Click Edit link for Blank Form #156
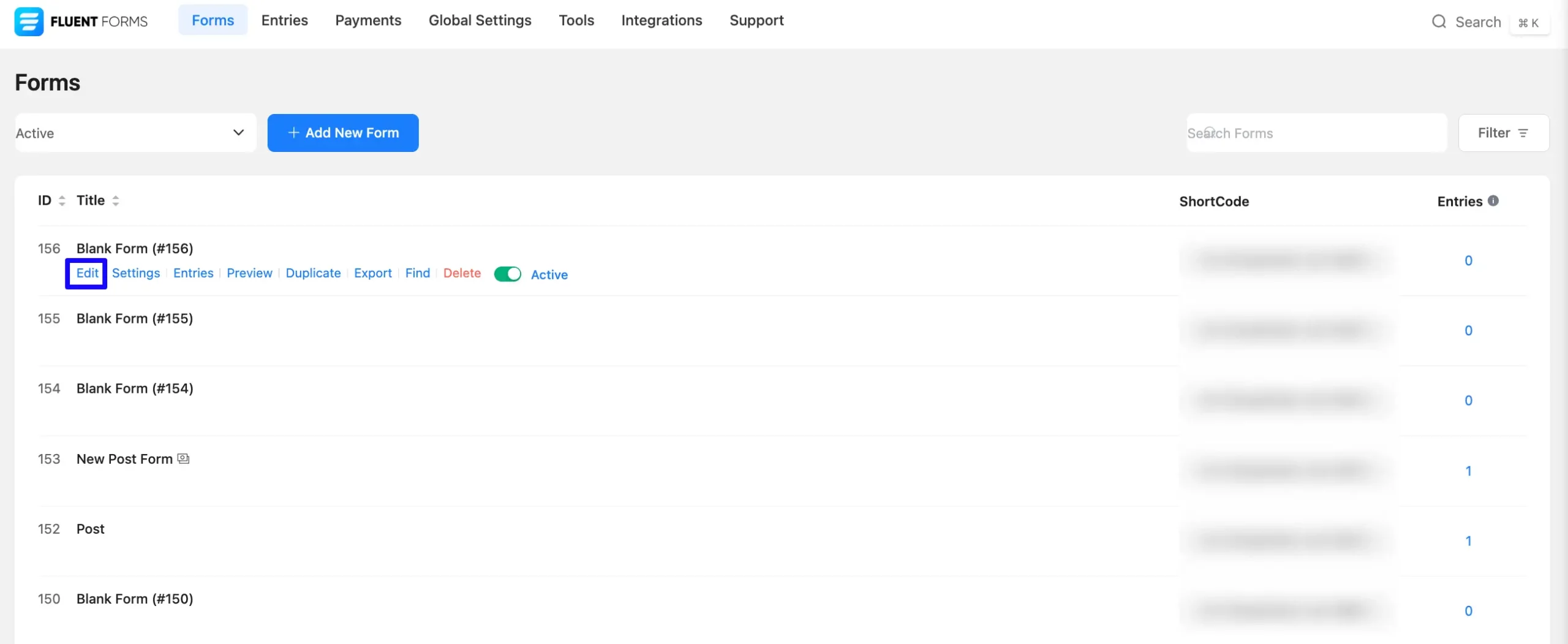The height and width of the screenshot is (644, 1568). click(x=87, y=273)
